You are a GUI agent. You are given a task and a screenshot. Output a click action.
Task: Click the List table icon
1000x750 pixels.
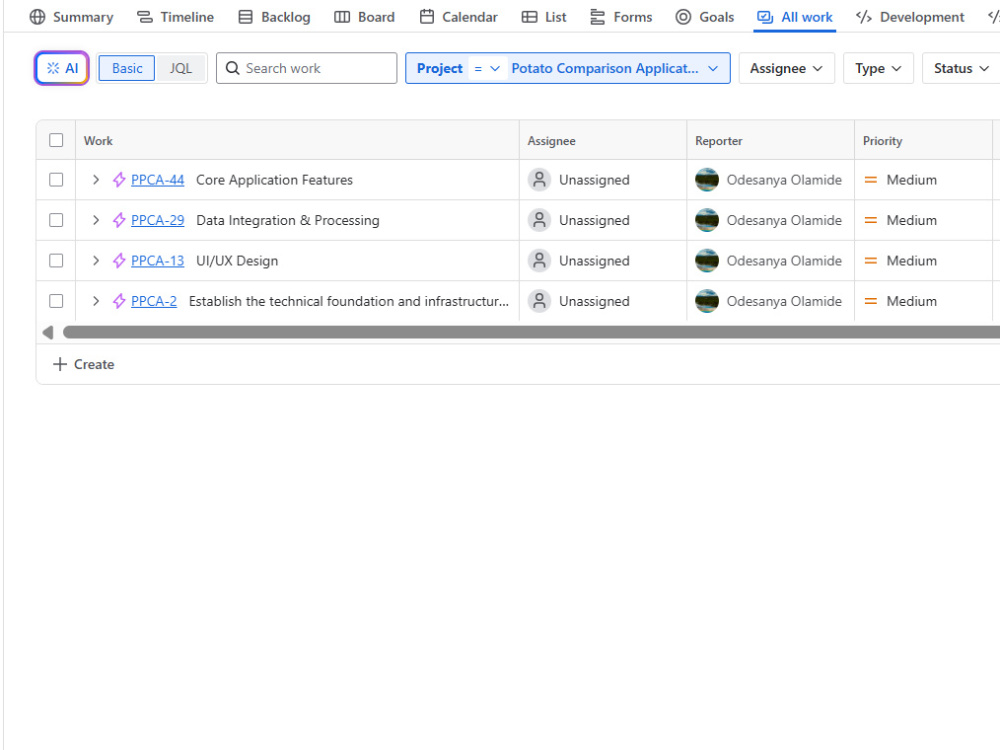(529, 17)
